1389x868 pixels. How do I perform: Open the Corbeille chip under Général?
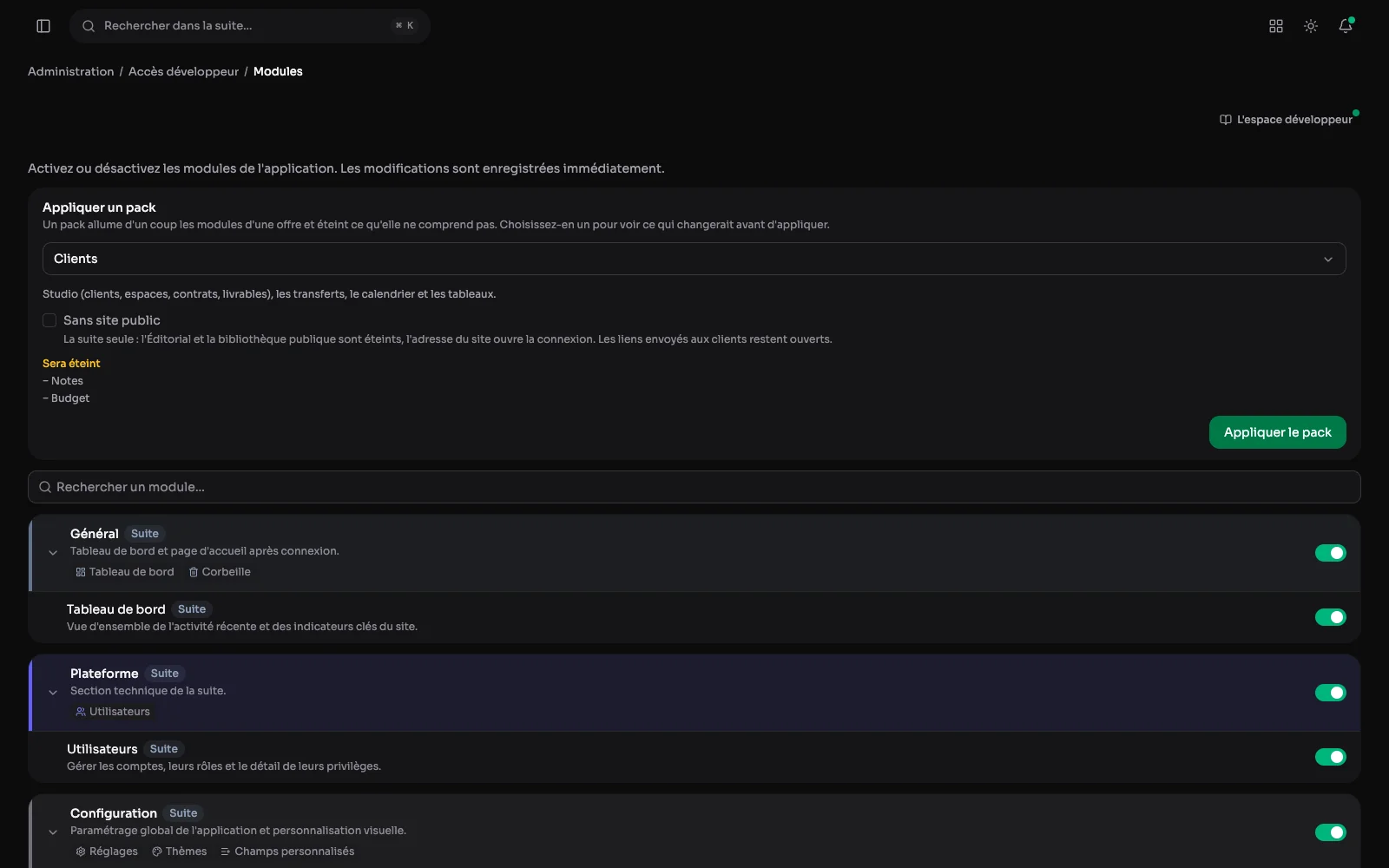pos(220,572)
